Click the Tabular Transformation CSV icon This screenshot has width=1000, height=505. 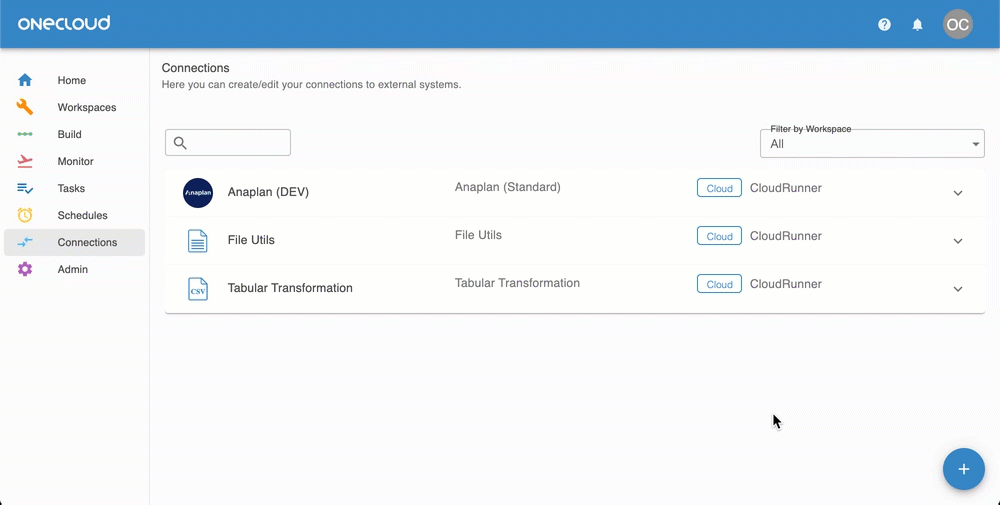tap(198, 289)
